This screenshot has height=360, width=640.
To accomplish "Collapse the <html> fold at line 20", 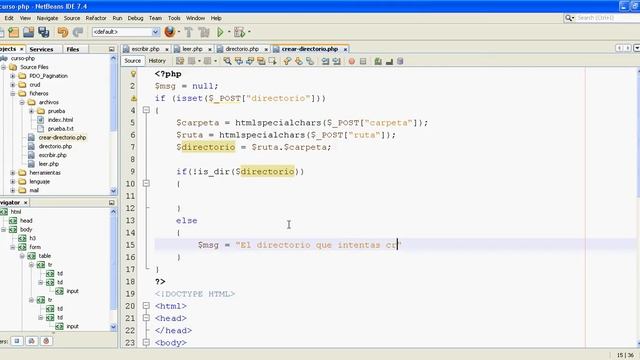I will (146, 306).
